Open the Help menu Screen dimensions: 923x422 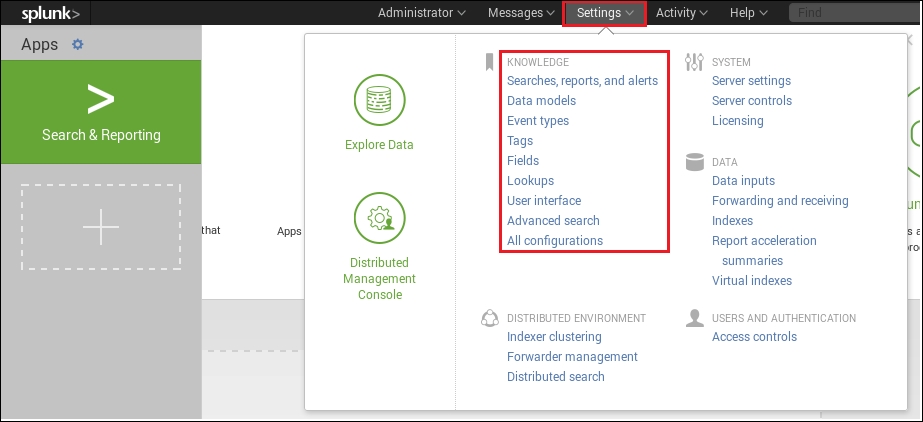pyautogui.click(x=749, y=13)
